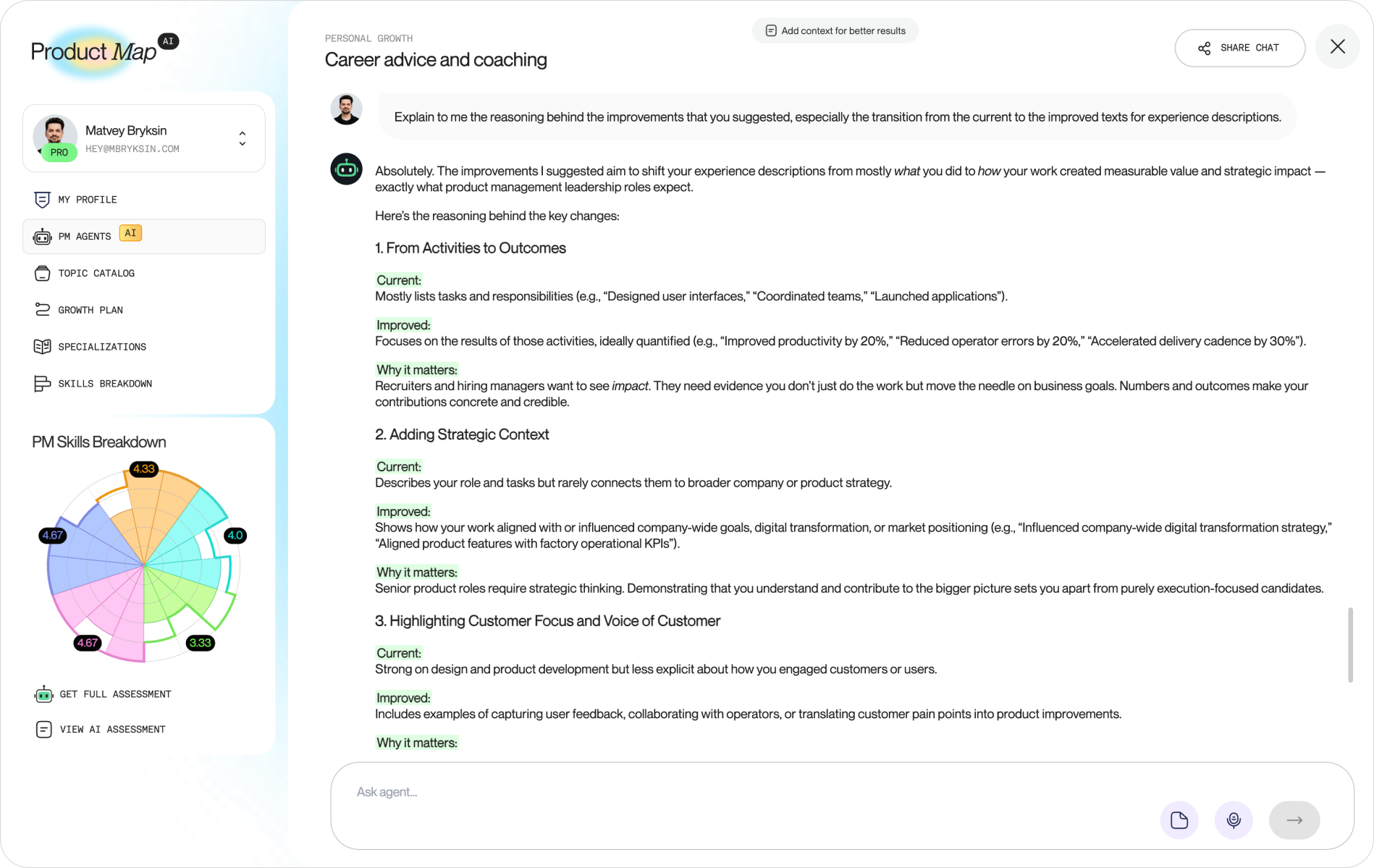Screen dimensions: 1374x868
Task: Click the View AI Assessment document icon
Action: [x=43, y=730]
